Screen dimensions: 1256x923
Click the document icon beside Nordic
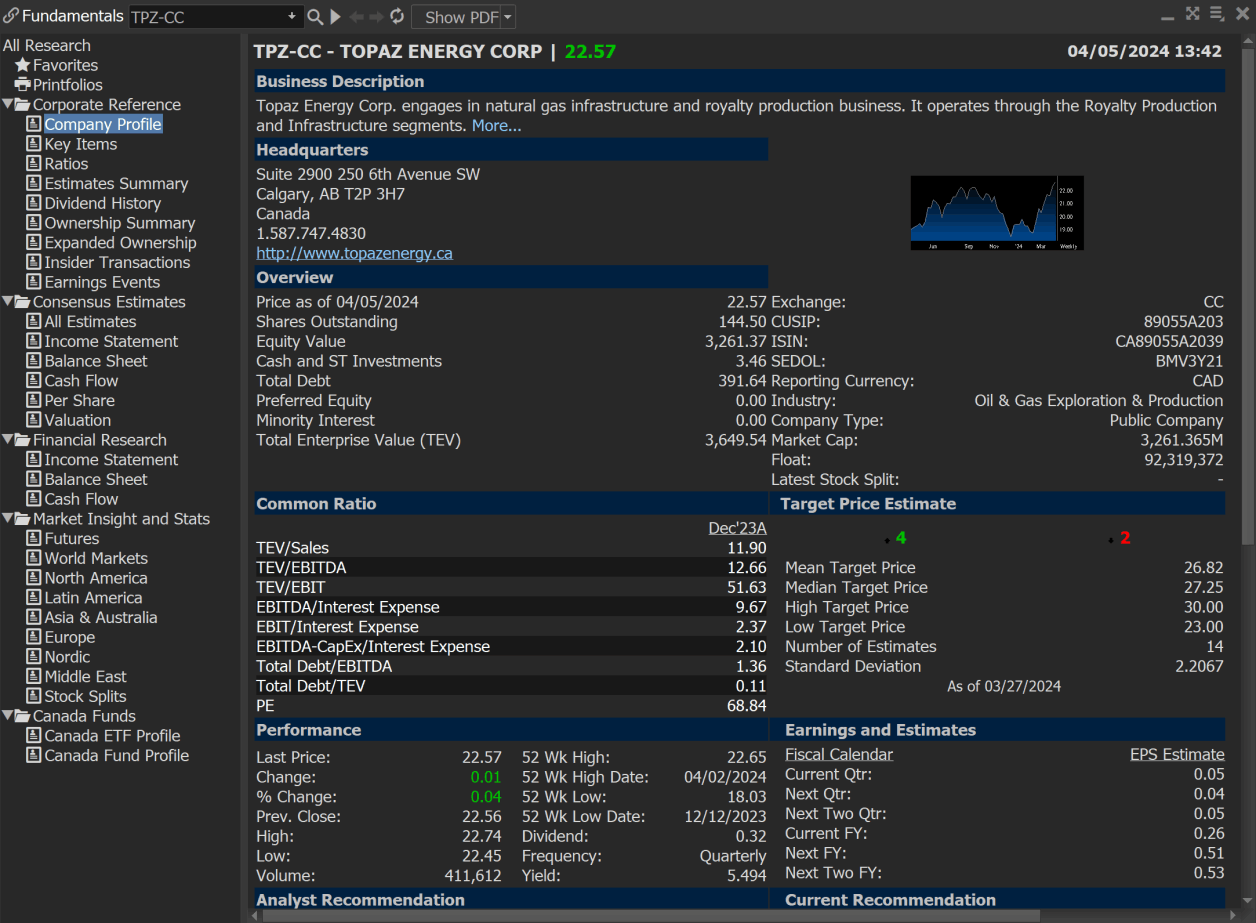click(34, 657)
